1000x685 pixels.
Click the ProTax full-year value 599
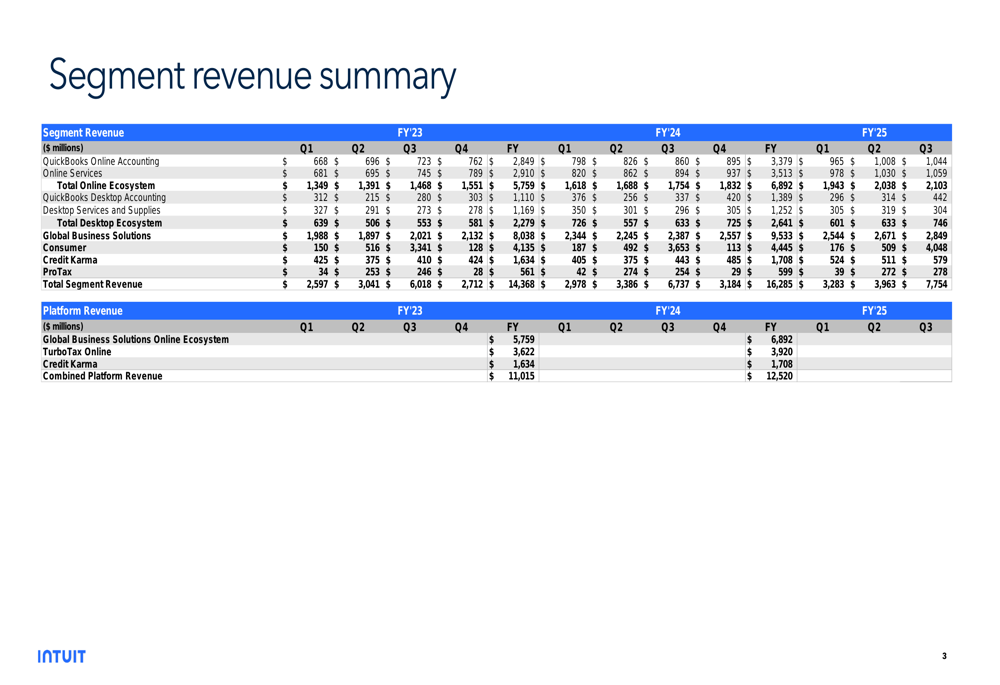coord(785,272)
